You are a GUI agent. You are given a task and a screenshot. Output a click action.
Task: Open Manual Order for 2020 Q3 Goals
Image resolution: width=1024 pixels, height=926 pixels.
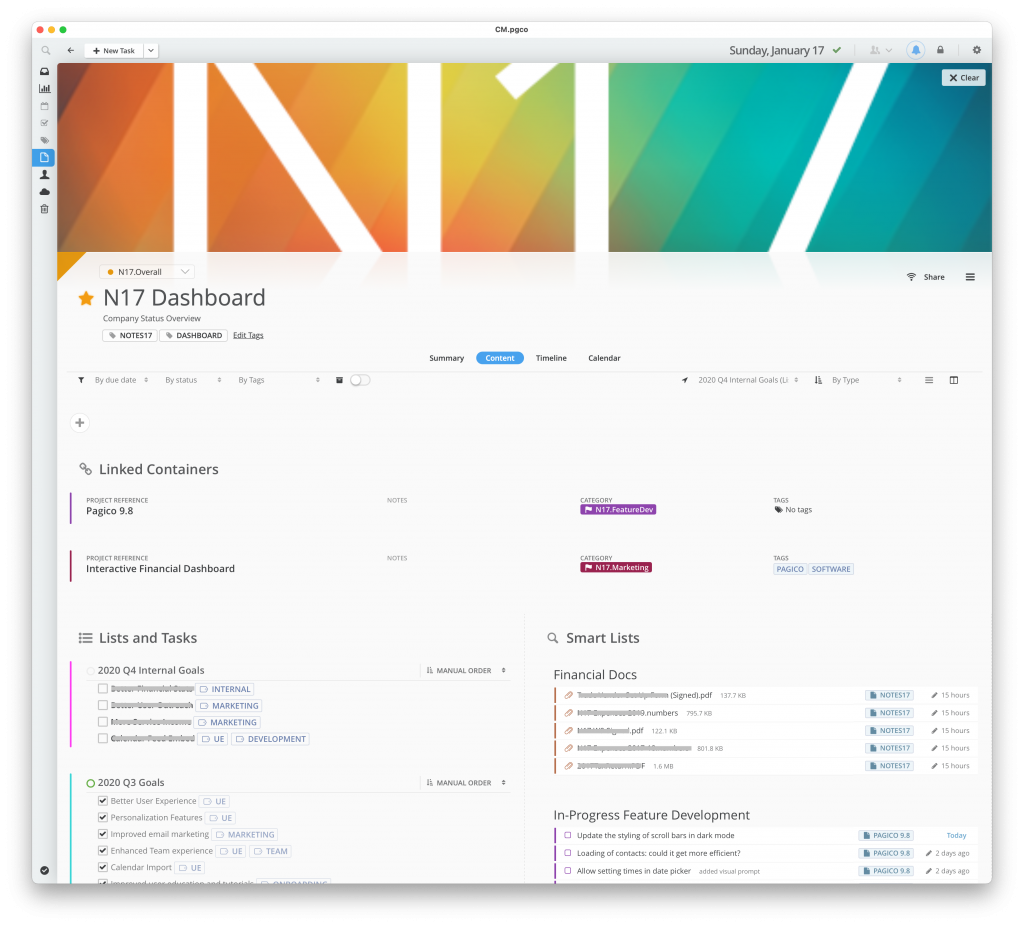(x=466, y=783)
